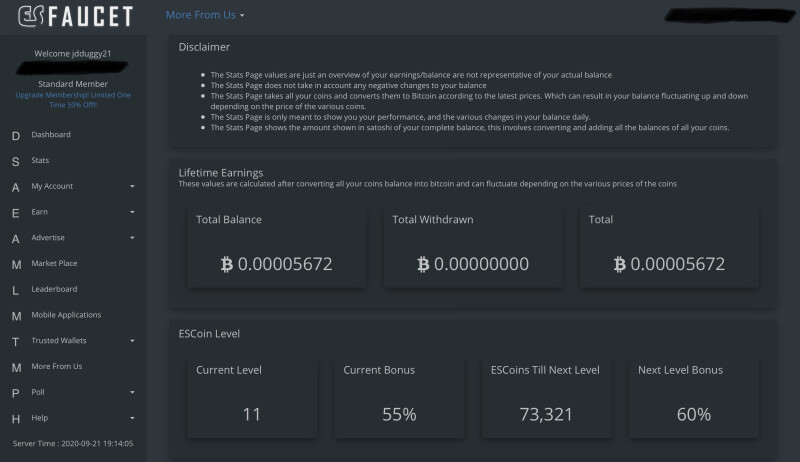Expand the Trusted Wallets submenu arrow

point(132,341)
